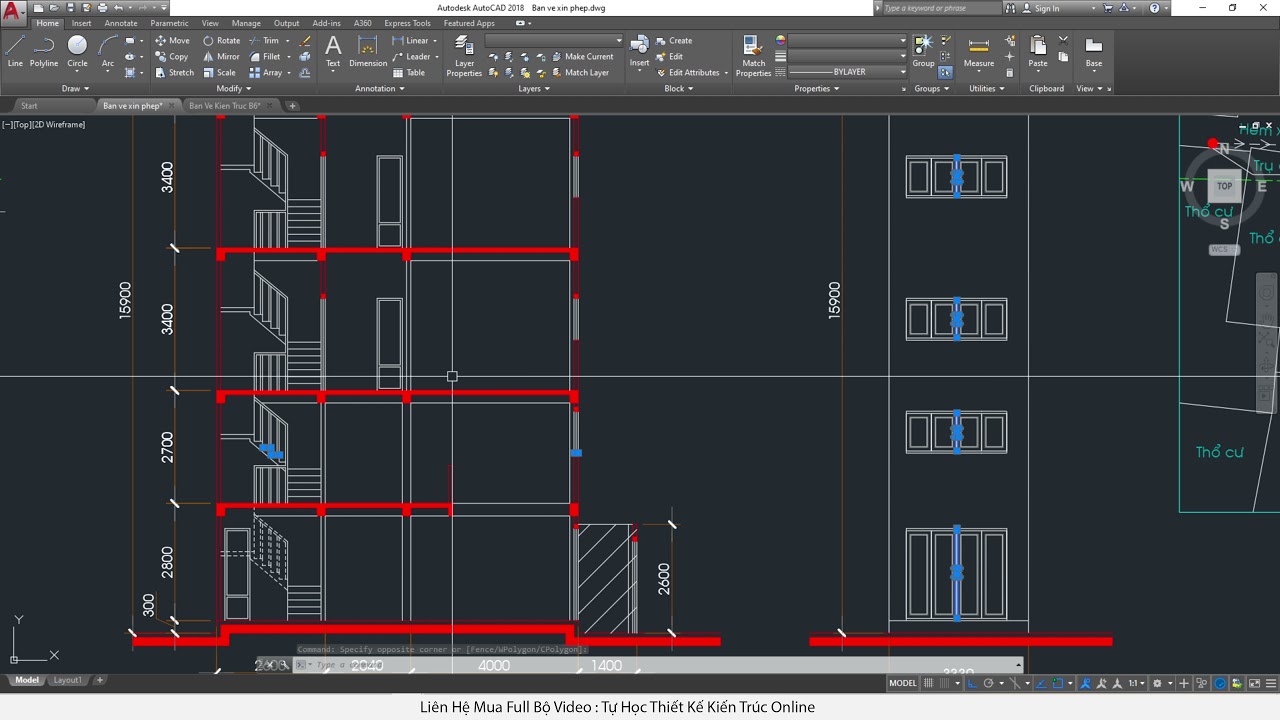Expand the Layers panel
Screen dimensions: 1280x720
pyautogui.click(x=534, y=88)
